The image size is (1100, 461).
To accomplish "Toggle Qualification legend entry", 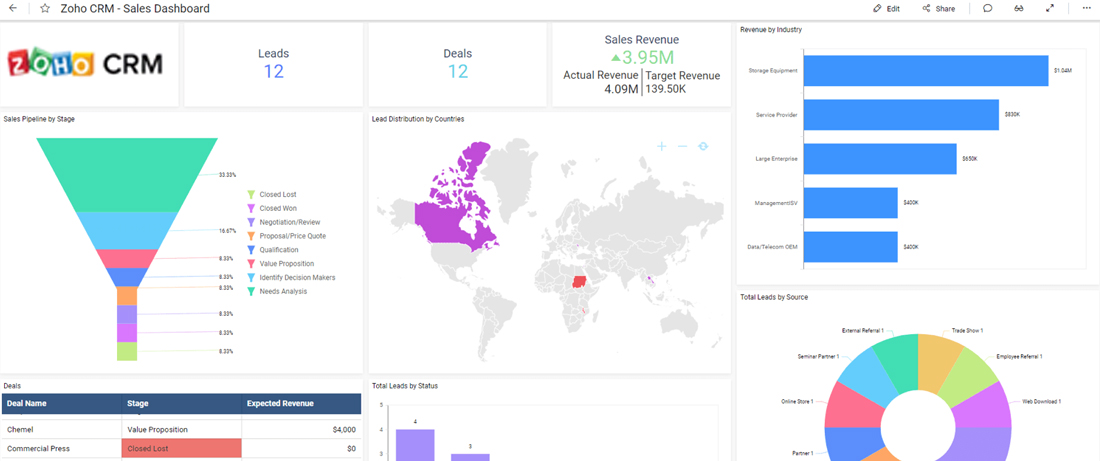I will [272, 250].
